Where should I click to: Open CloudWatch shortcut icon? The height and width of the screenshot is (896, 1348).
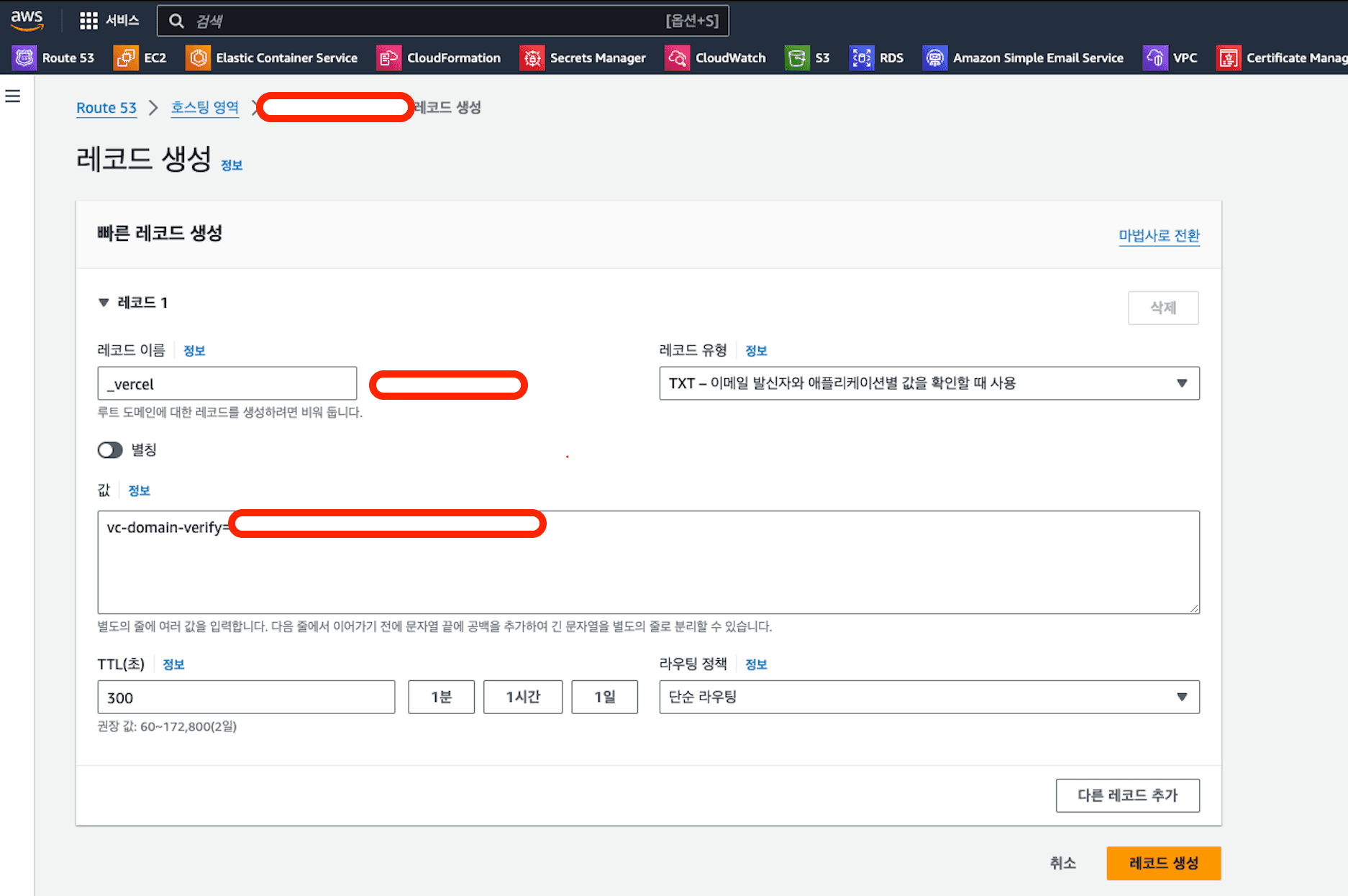[x=677, y=58]
